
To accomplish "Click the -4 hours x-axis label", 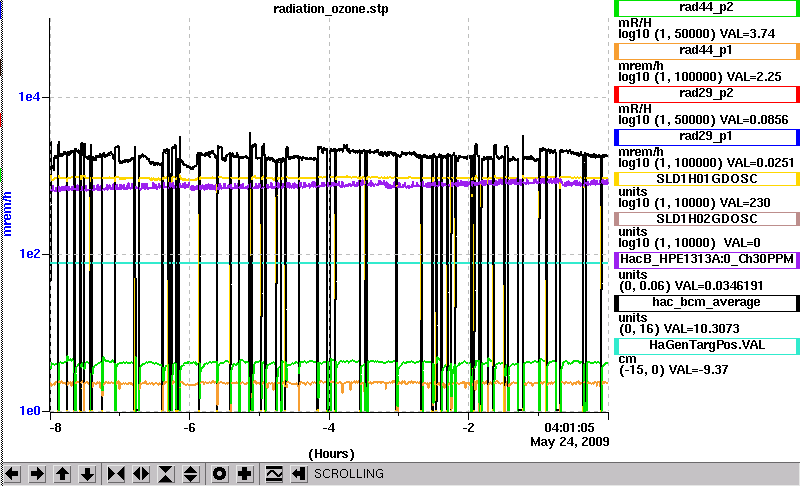I will [329, 427].
